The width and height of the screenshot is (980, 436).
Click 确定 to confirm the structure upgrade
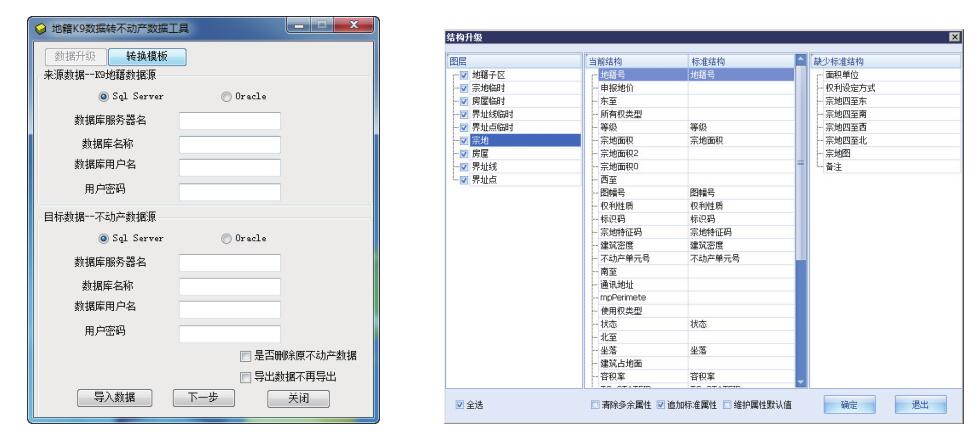pos(848,403)
